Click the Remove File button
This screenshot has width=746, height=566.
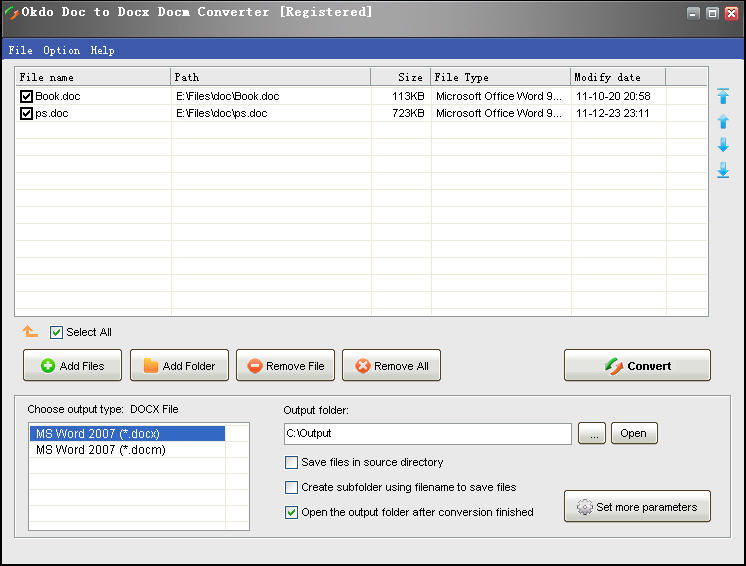click(285, 365)
